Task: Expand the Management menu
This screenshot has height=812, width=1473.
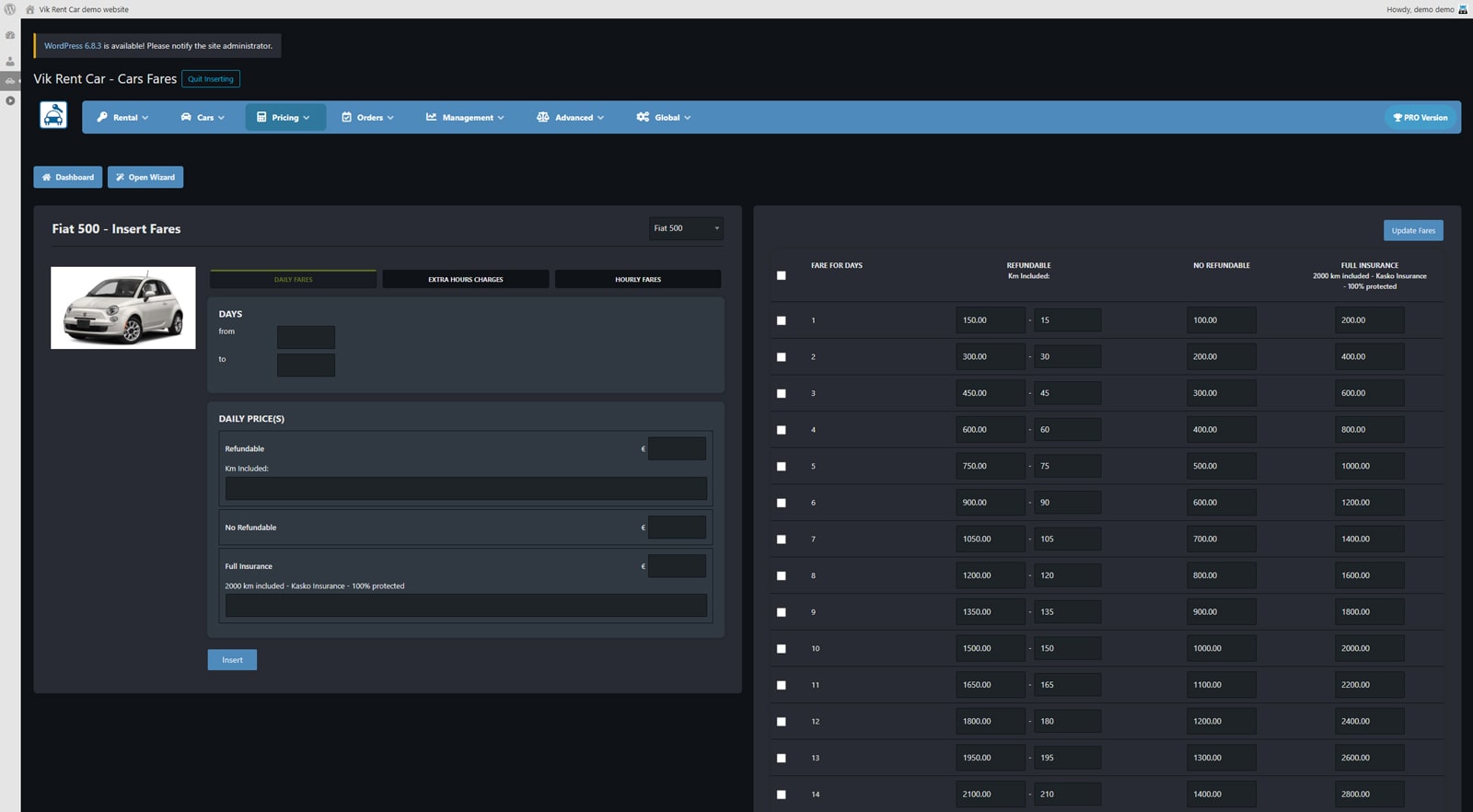Action: click(x=465, y=118)
